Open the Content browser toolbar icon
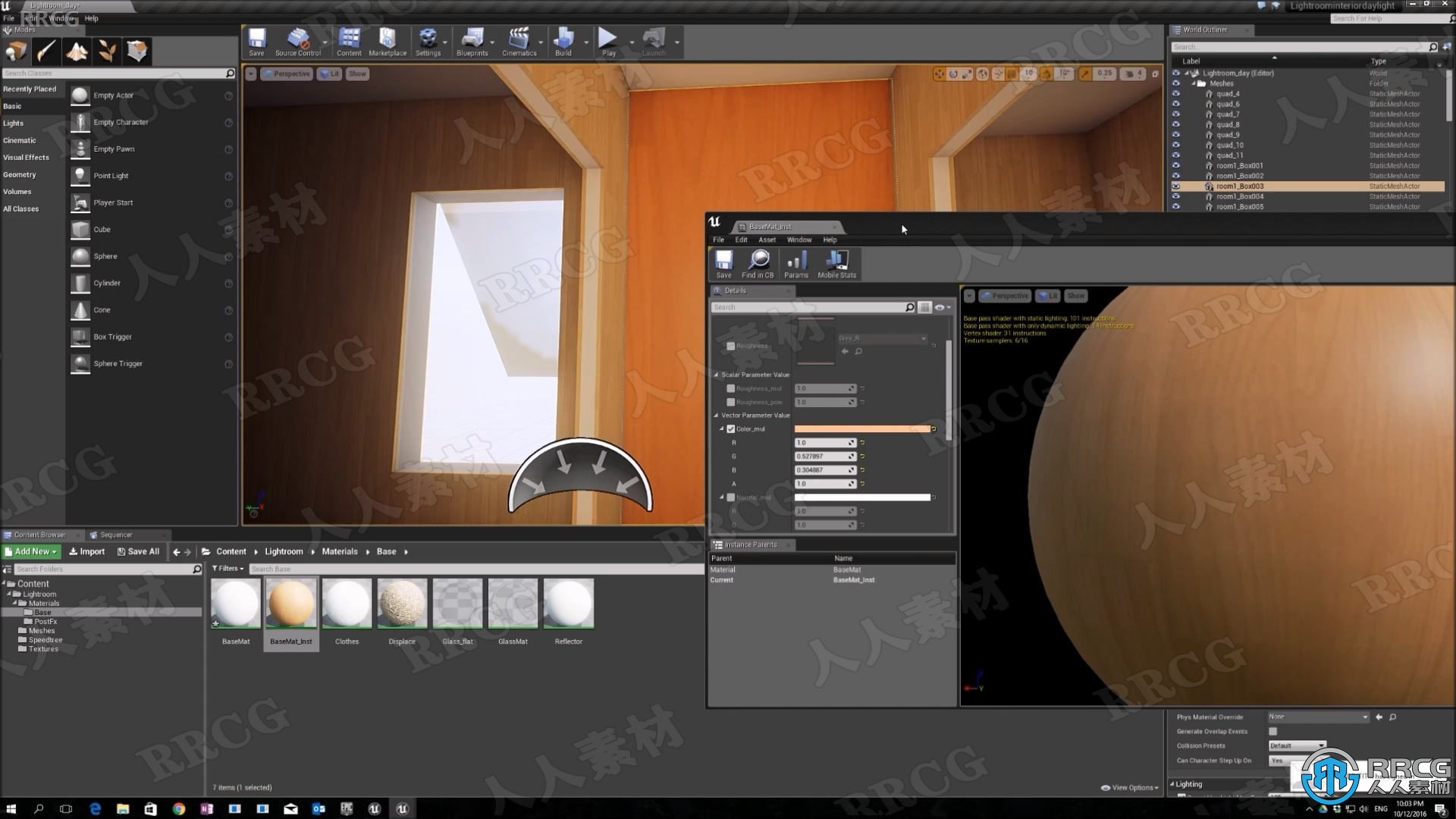The width and height of the screenshot is (1456, 819). pos(349,42)
